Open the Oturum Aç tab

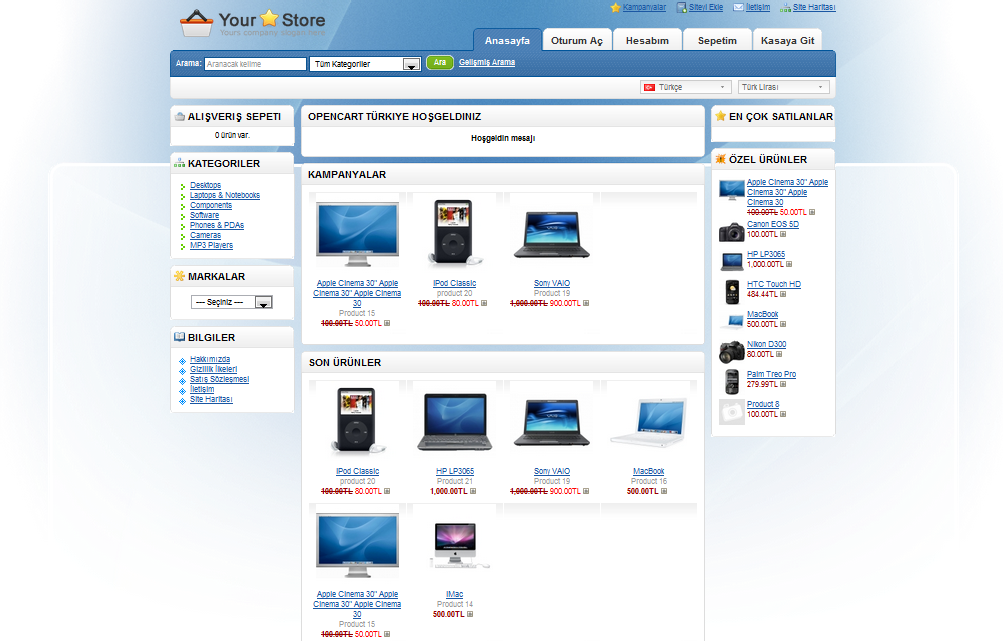tap(577, 40)
